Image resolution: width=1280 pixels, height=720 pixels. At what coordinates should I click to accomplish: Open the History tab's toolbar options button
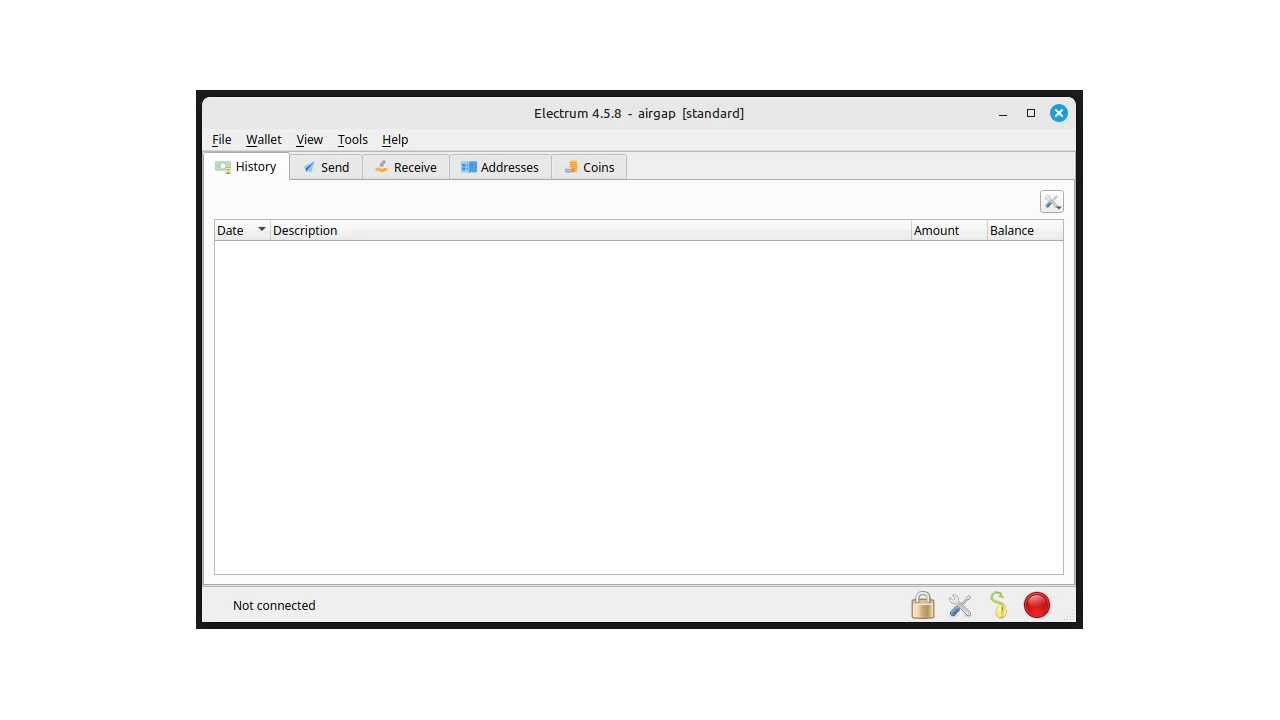pyautogui.click(x=1051, y=202)
